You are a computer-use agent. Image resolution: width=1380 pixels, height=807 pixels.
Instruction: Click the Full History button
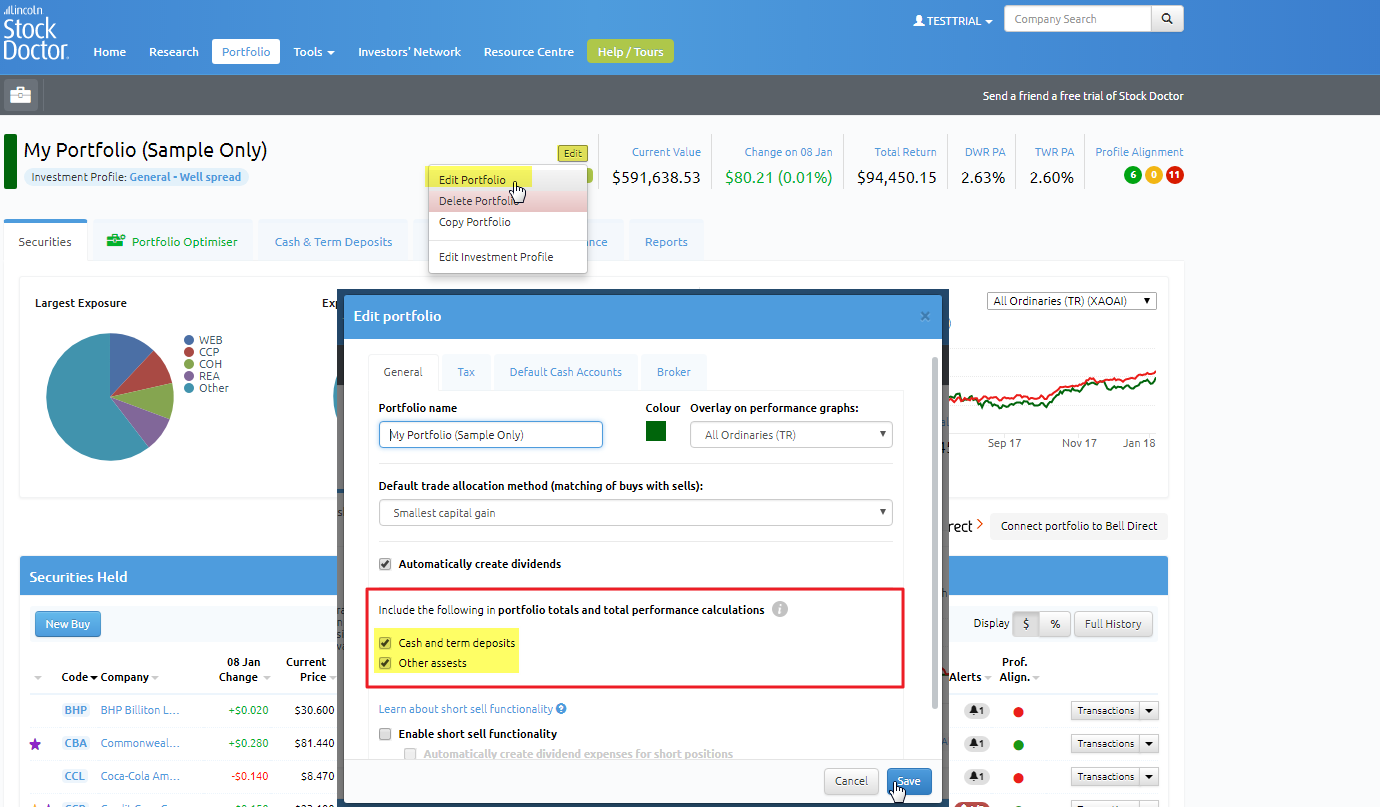tap(1113, 624)
